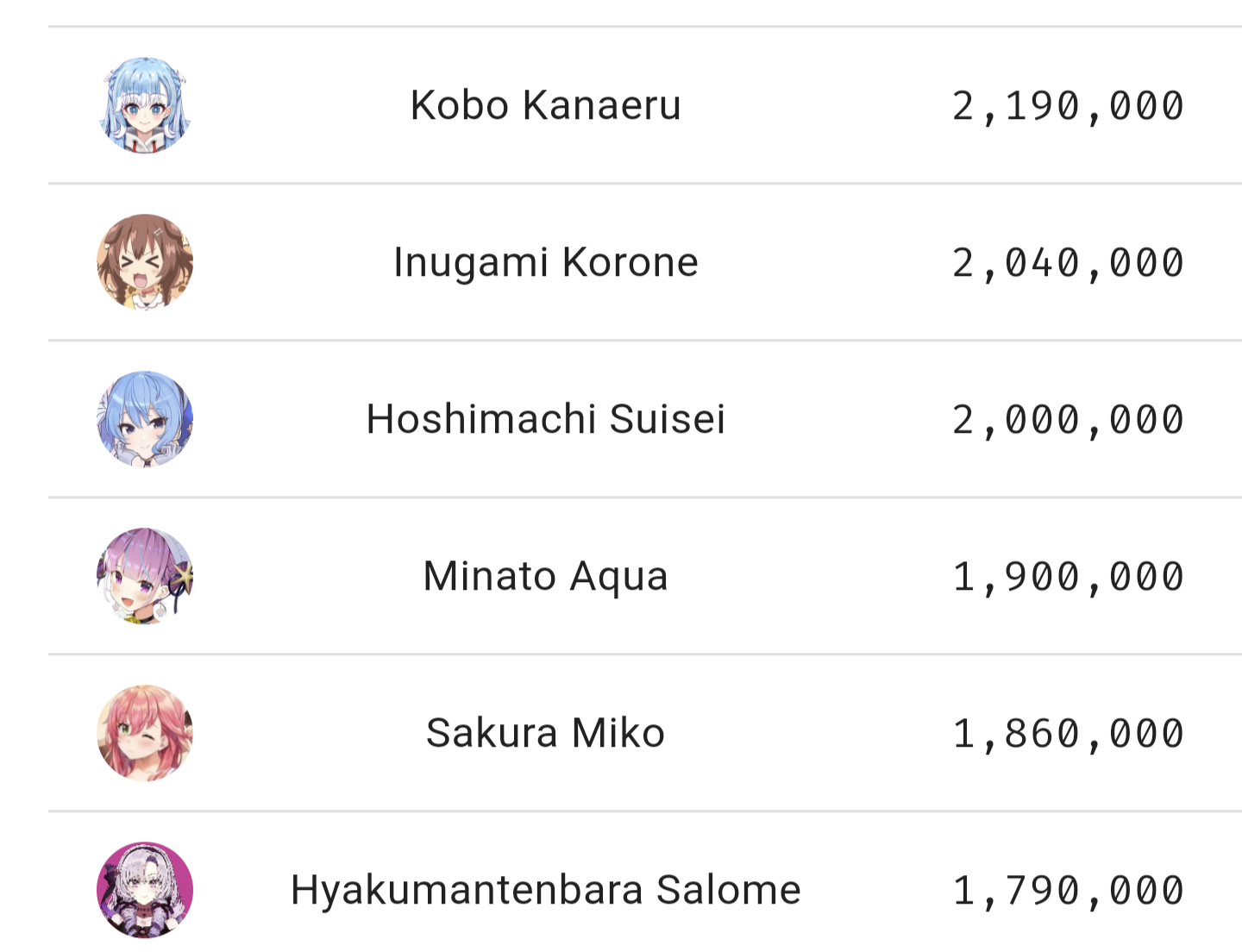This screenshot has height=952, width=1242.
Task: Tap Minato Aqua's avatar icon
Action: tap(145, 576)
